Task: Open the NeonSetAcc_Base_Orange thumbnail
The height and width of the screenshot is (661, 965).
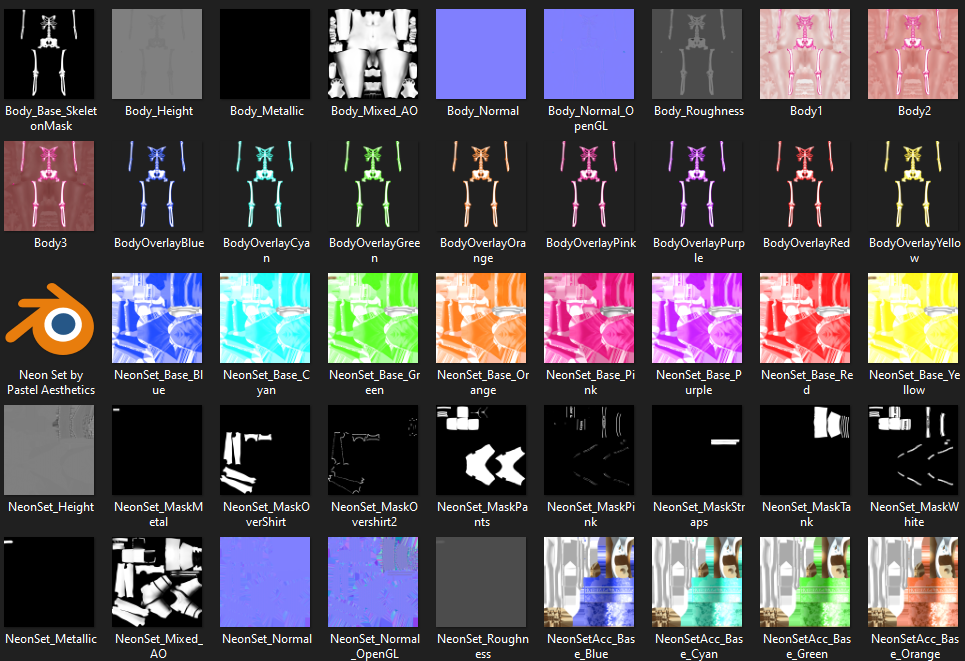Action: pos(913,582)
